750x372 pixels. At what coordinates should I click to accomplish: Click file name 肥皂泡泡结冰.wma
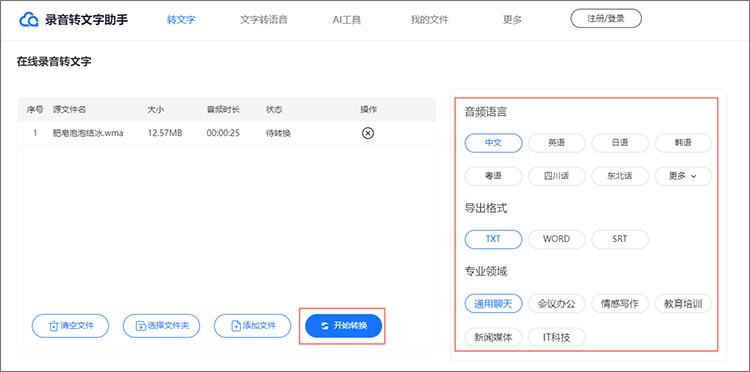(x=88, y=133)
